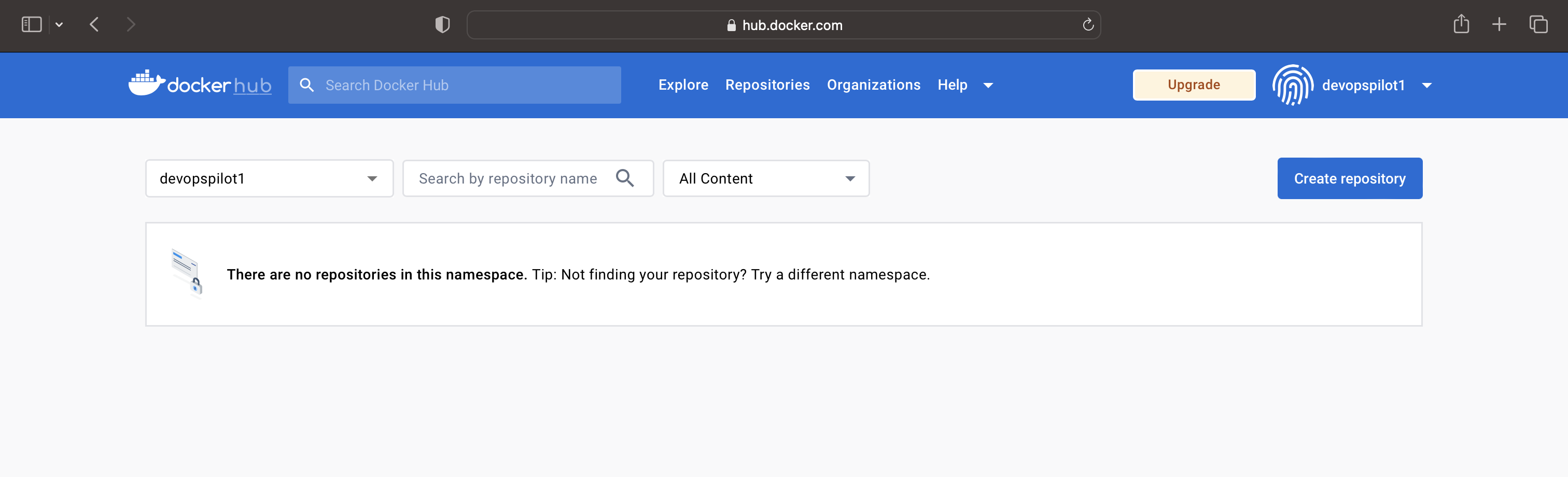Click the lock icon in address bar

[731, 25]
